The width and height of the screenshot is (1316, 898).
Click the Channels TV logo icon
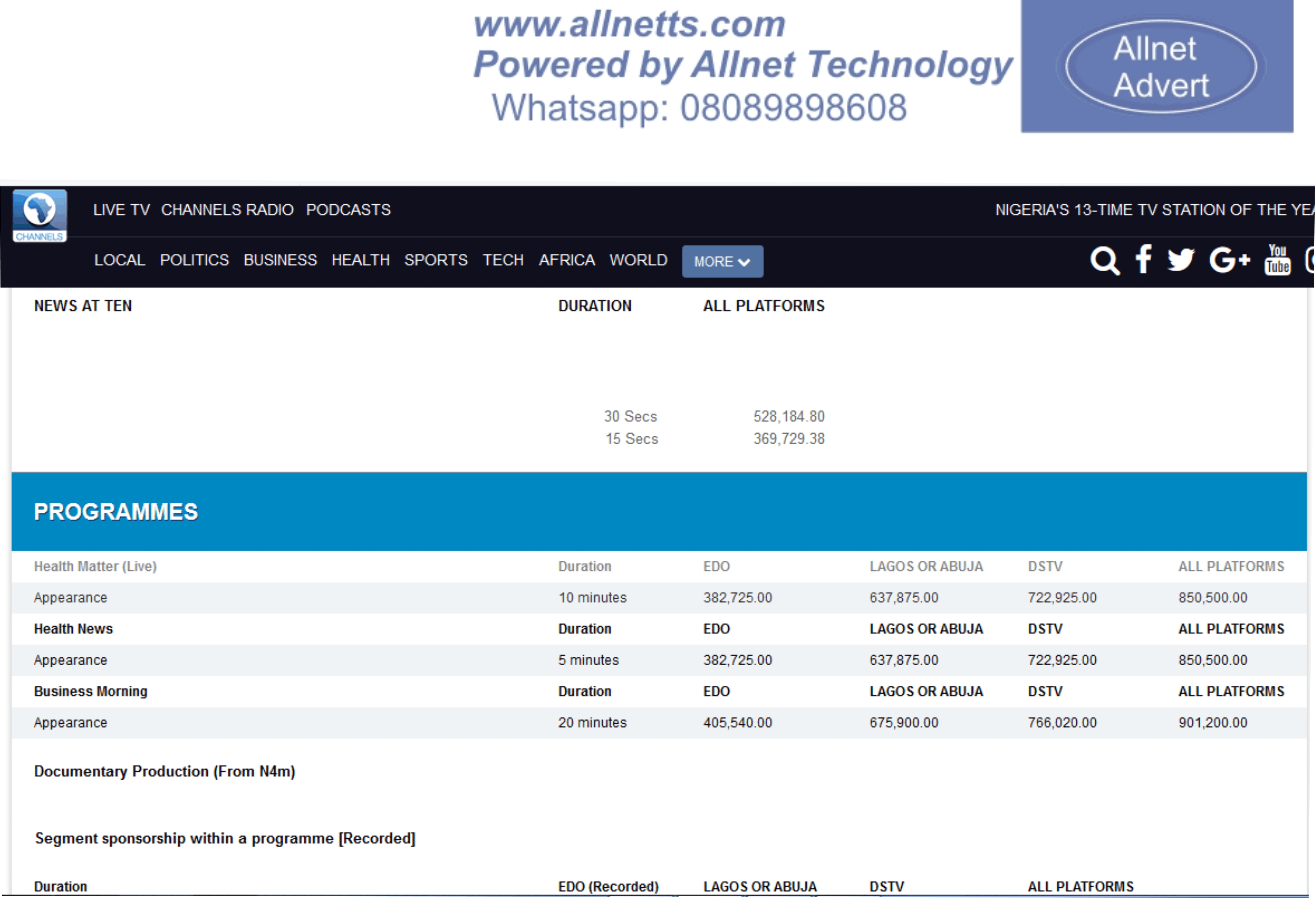point(40,215)
